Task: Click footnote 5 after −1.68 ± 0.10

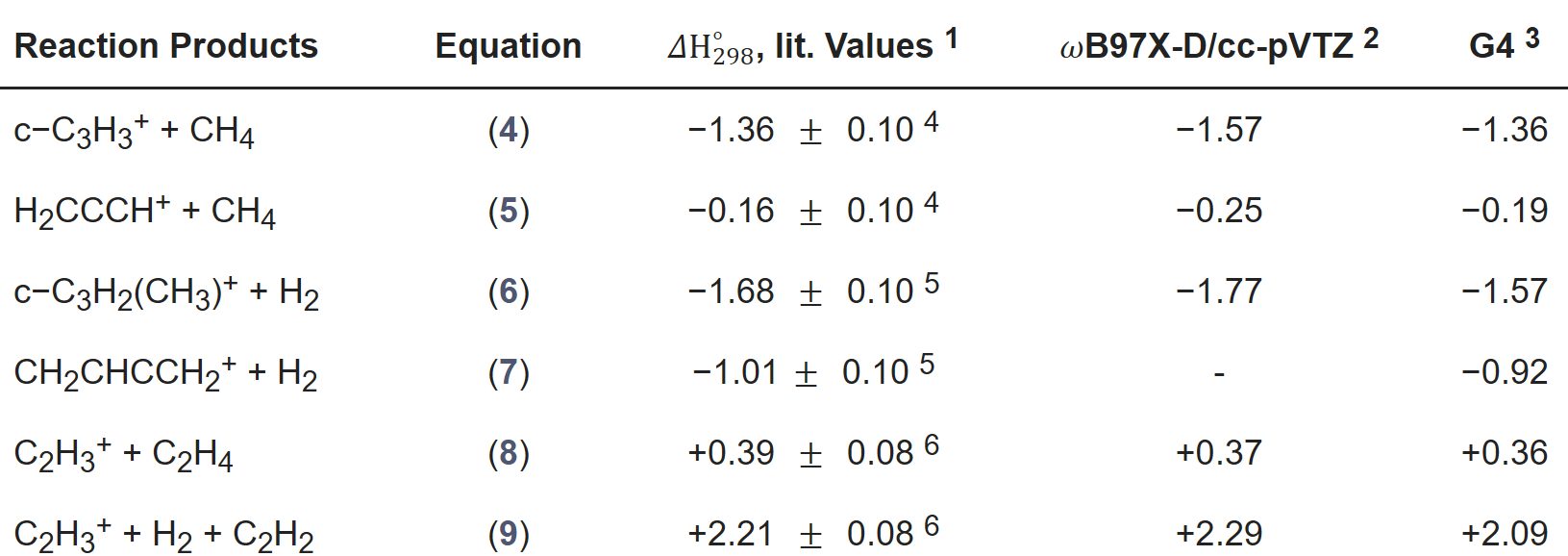Action: pos(931,283)
